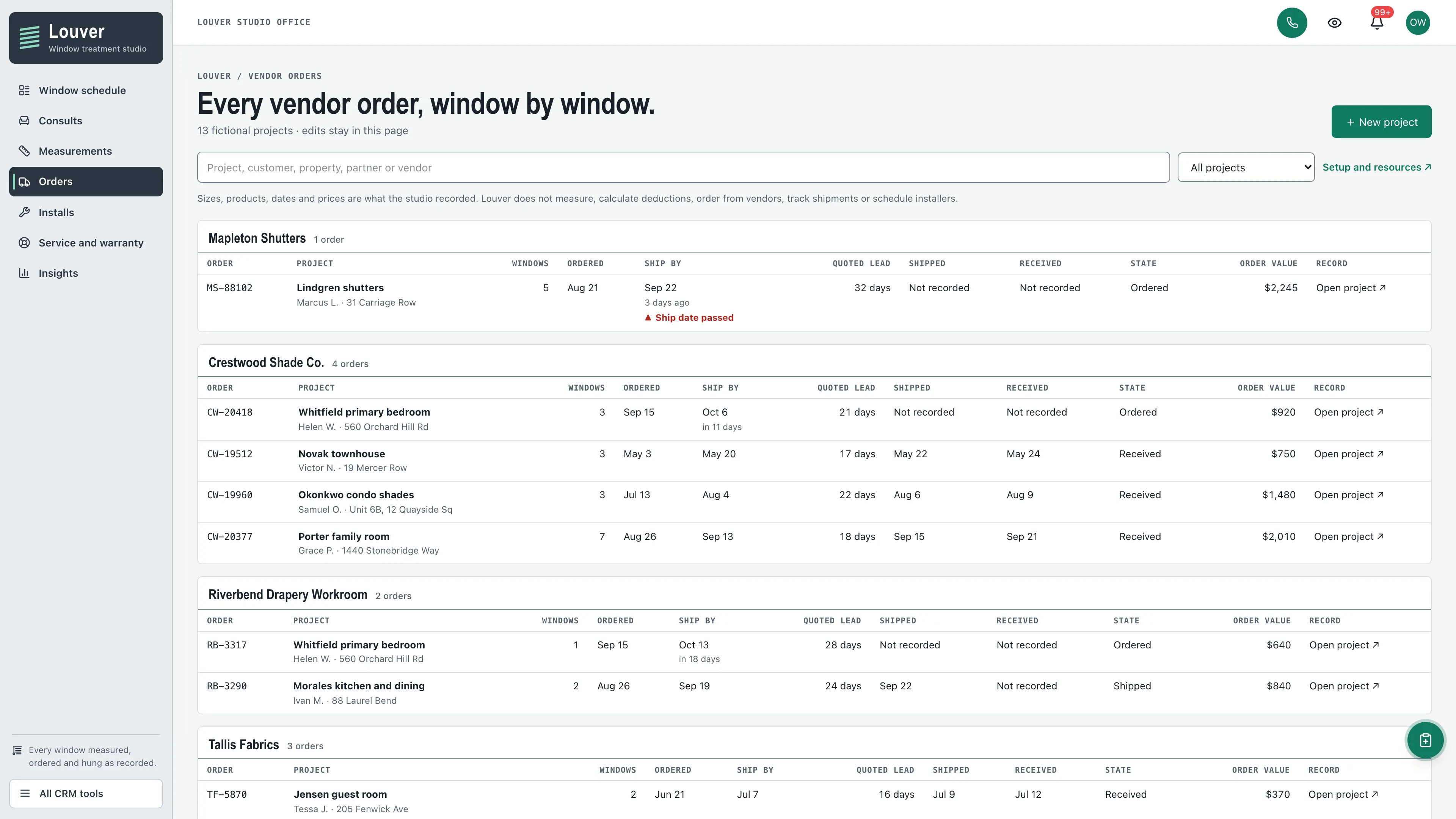The height and width of the screenshot is (819, 1456).
Task: Open the notifications bell with 99+ badge
Action: (1377, 23)
